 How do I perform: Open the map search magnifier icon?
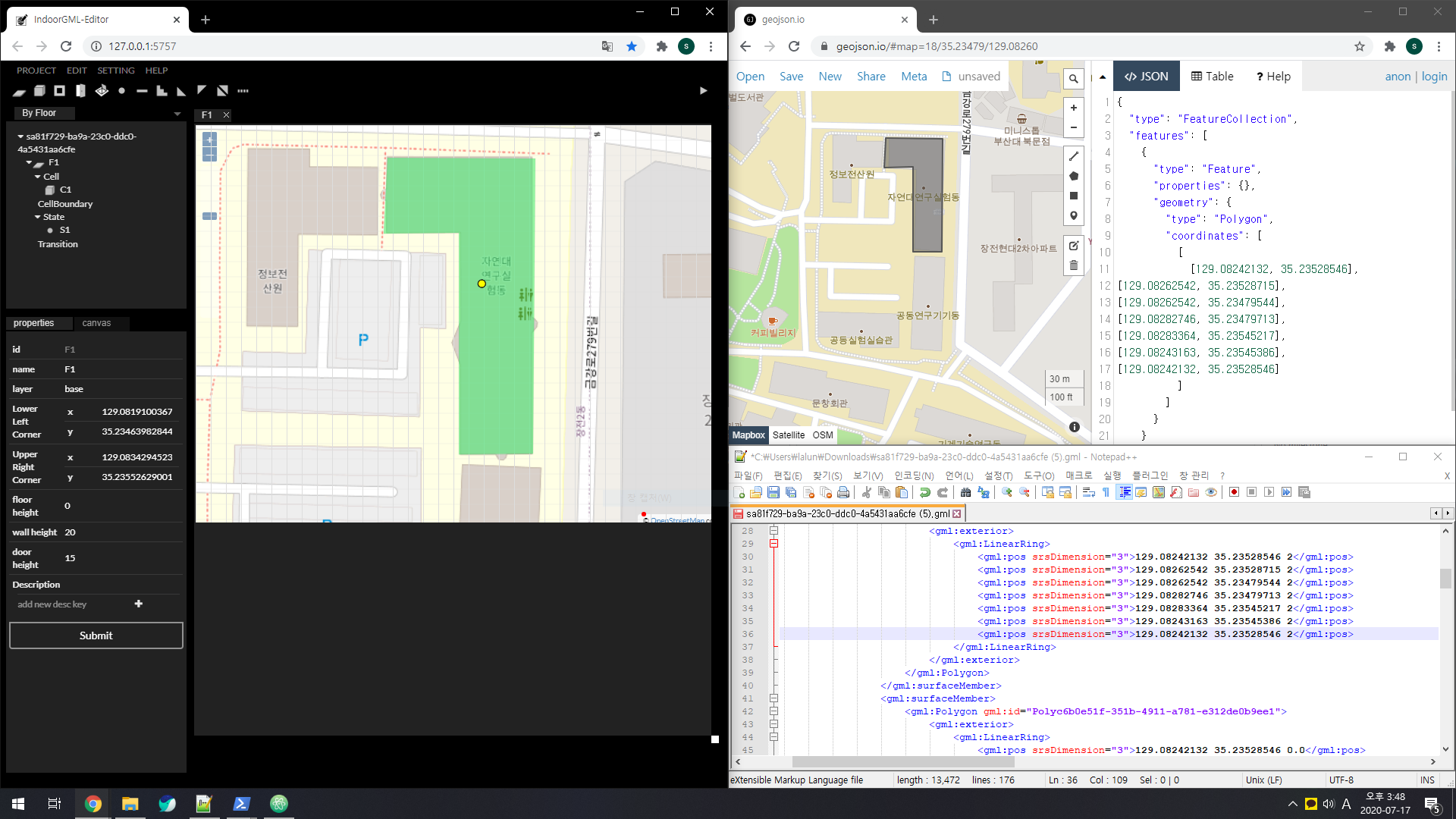point(1073,78)
